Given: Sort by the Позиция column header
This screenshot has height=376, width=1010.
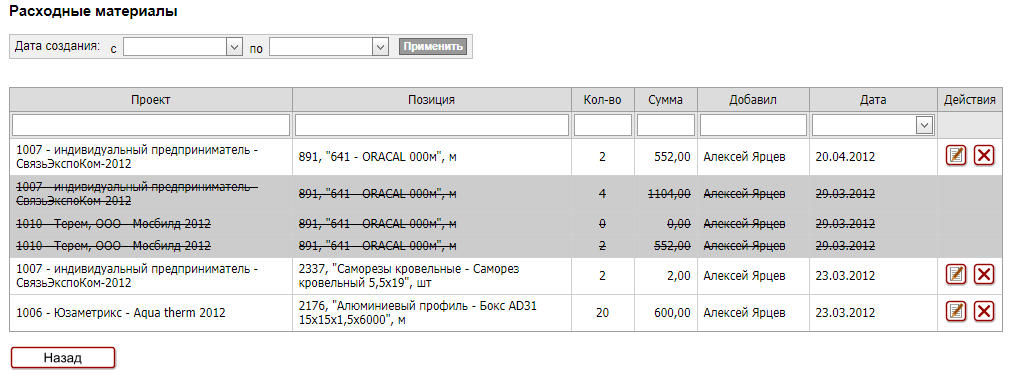Looking at the screenshot, I should (x=432, y=100).
